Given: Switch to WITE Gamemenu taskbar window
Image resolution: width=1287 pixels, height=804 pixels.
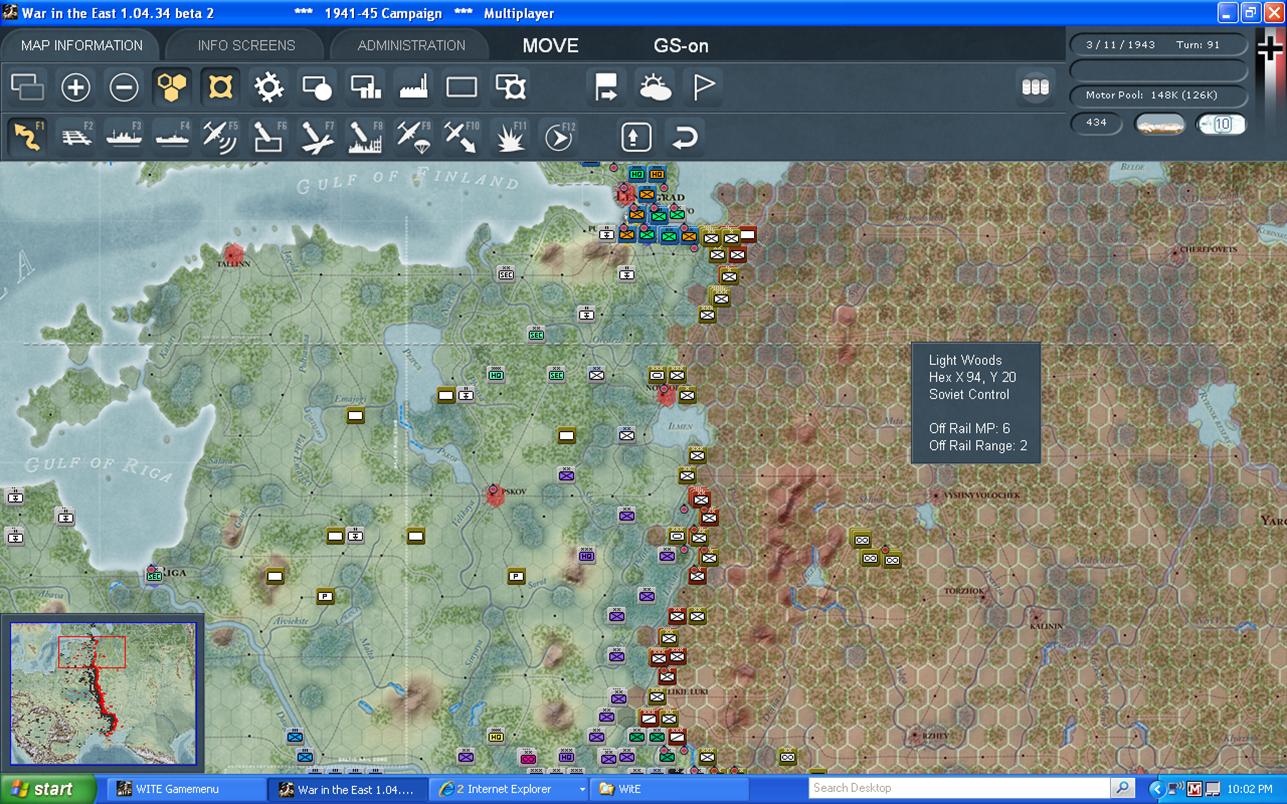Looking at the screenshot, I should pos(185,789).
